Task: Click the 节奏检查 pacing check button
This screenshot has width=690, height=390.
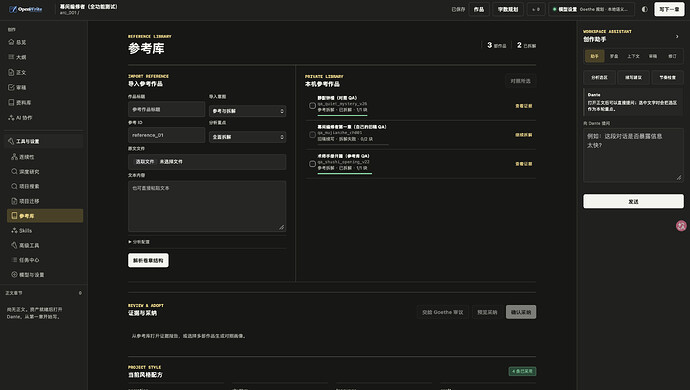Action: [668, 77]
